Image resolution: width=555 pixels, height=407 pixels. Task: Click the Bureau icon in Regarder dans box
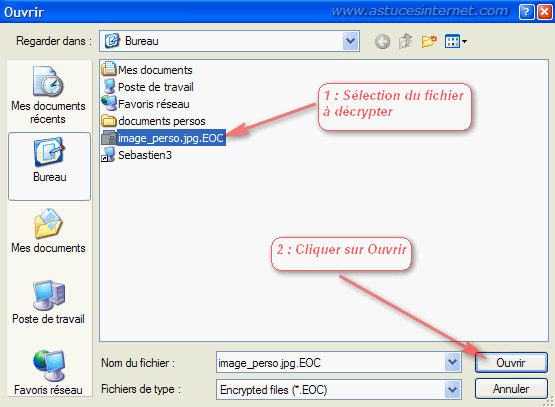[112, 41]
